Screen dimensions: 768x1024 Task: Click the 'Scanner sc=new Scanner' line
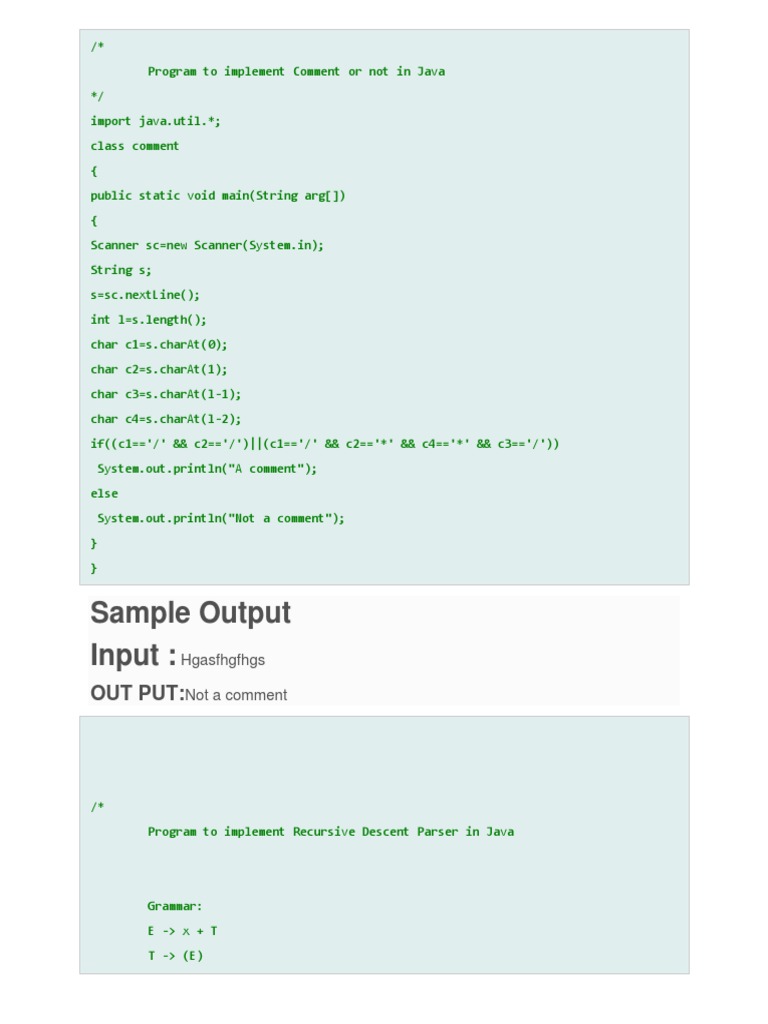click(x=207, y=245)
